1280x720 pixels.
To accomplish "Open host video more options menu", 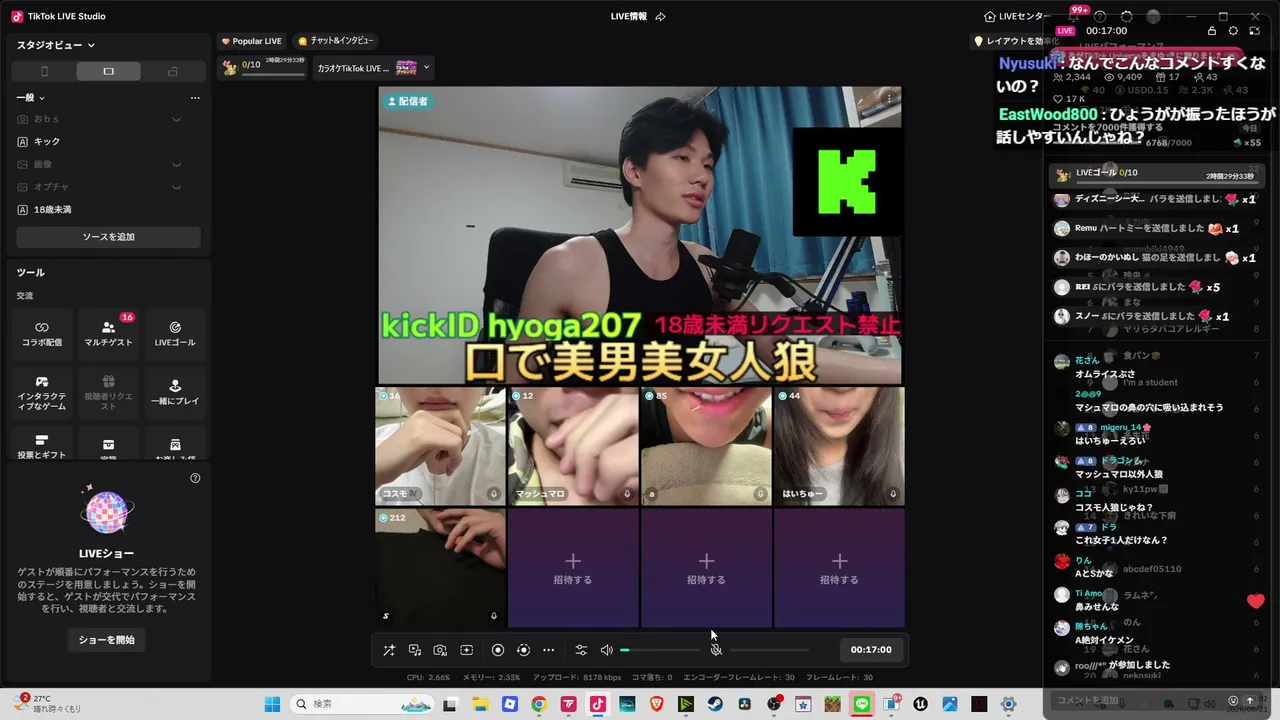I will [889, 99].
